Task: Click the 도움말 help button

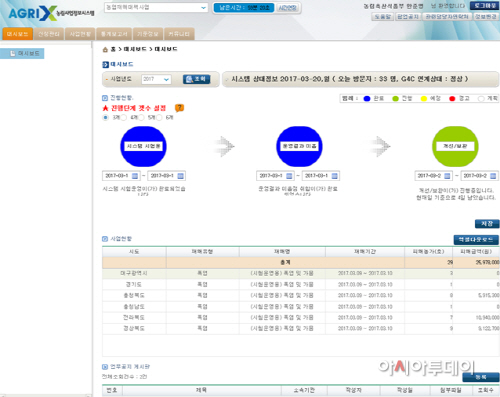Action: point(382,16)
